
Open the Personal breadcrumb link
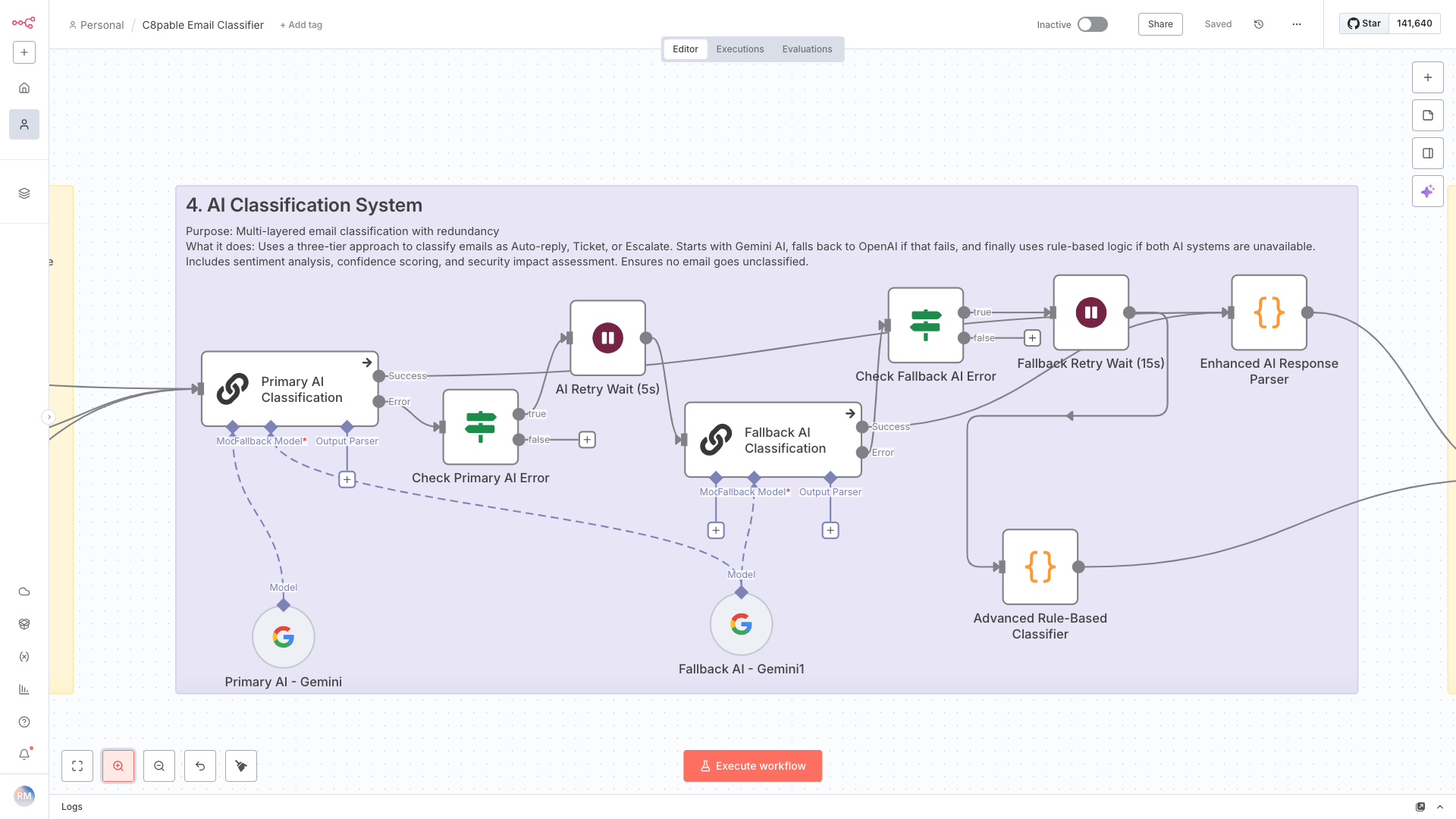tap(96, 25)
